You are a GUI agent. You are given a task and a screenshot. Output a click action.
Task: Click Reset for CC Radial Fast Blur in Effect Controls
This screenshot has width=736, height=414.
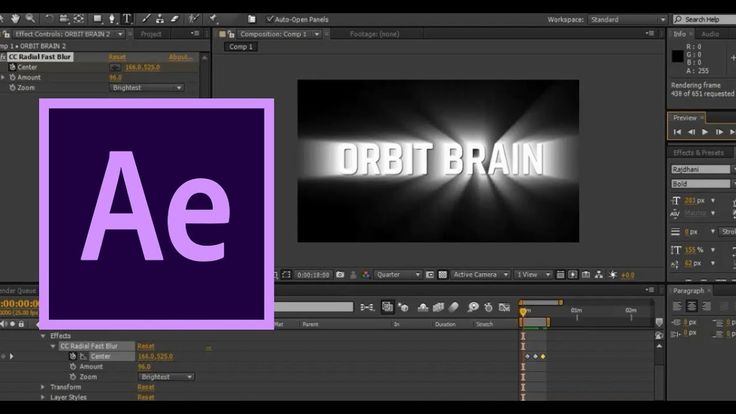[117, 57]
